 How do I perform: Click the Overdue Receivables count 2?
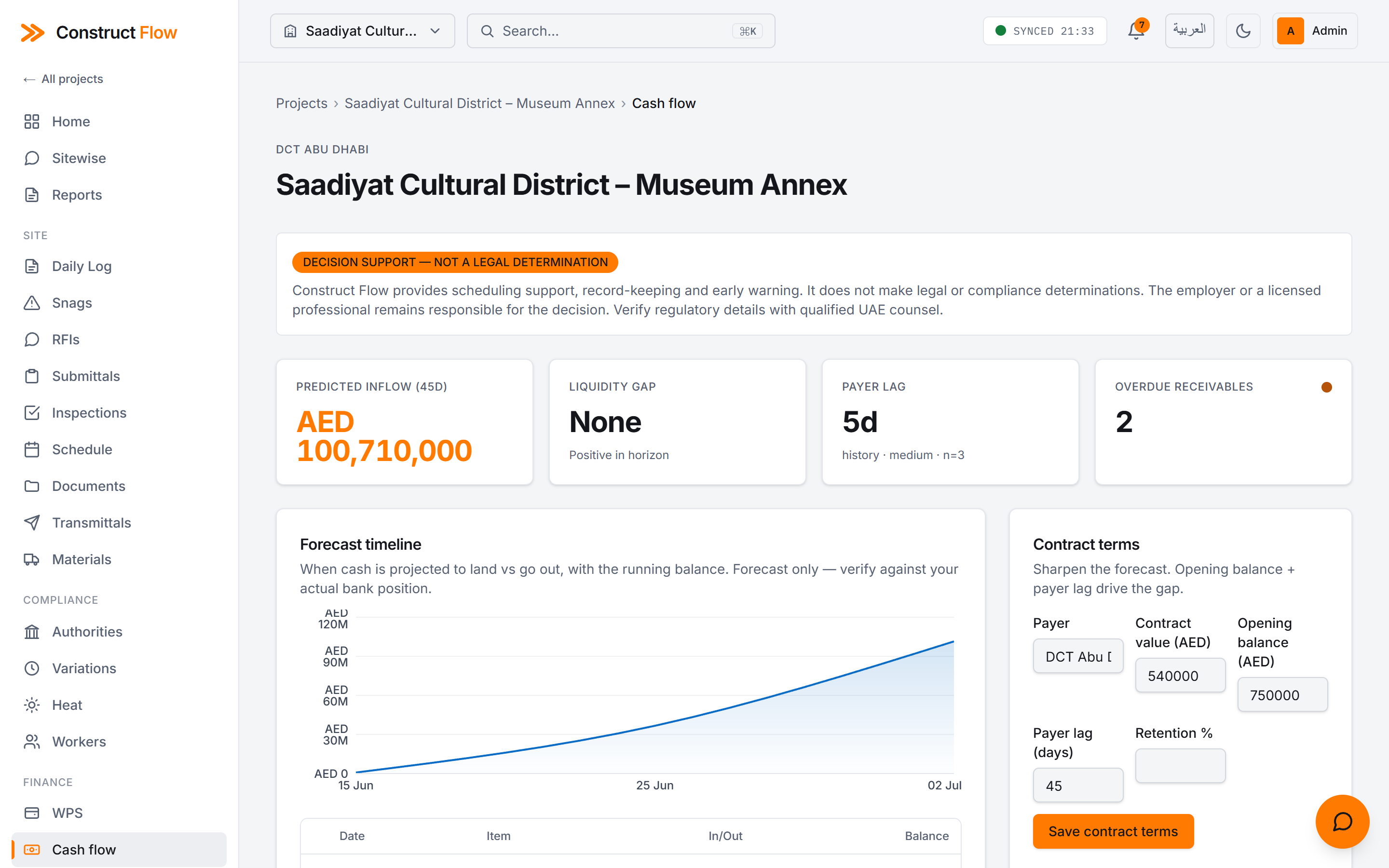tap(1124, 422)
